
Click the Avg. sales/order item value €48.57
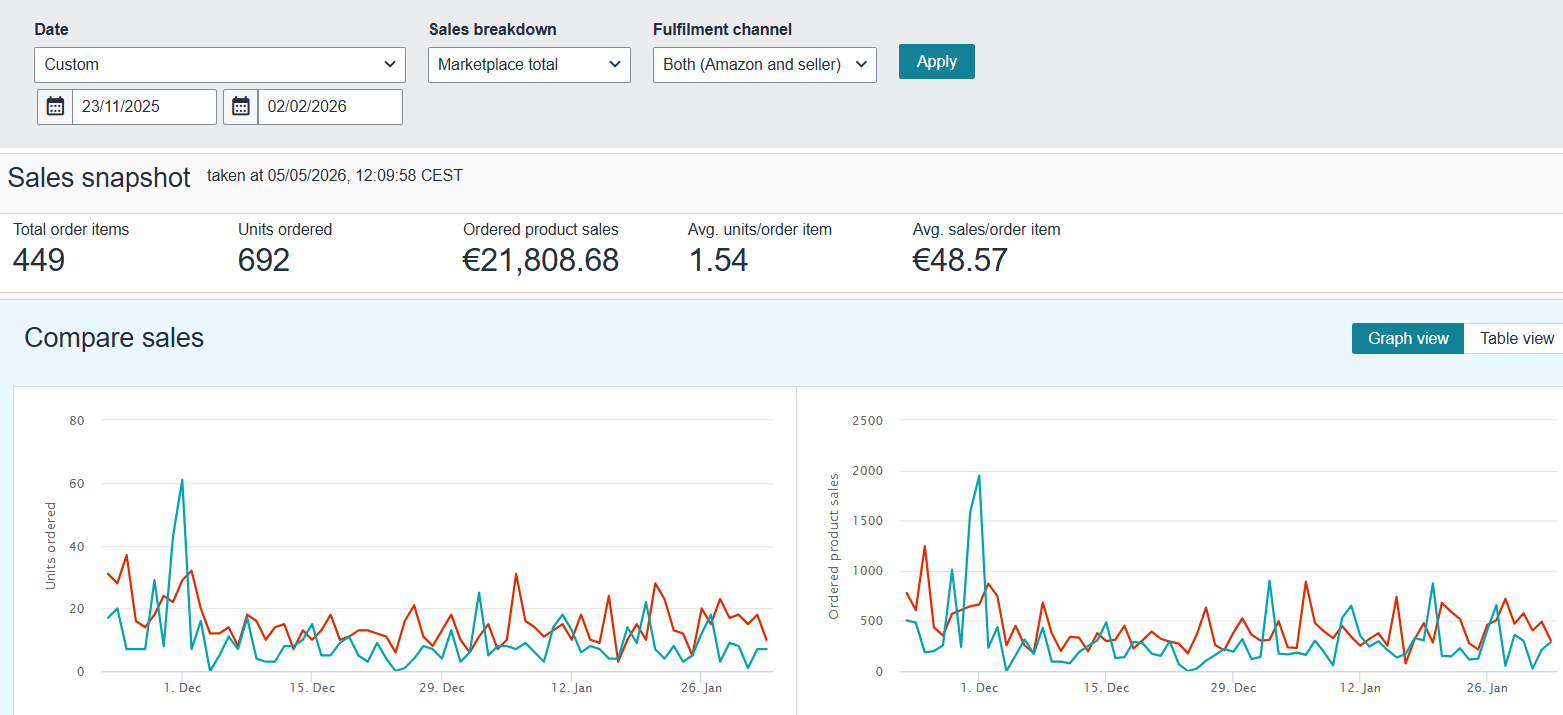[960, 261]
